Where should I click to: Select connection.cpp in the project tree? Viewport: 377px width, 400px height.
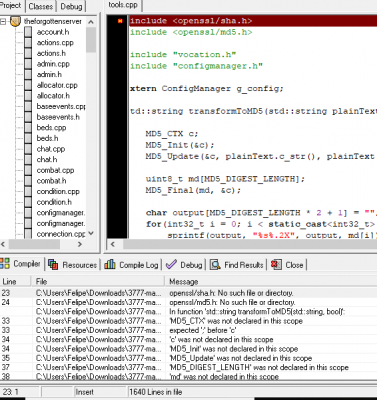pos(61,234)
